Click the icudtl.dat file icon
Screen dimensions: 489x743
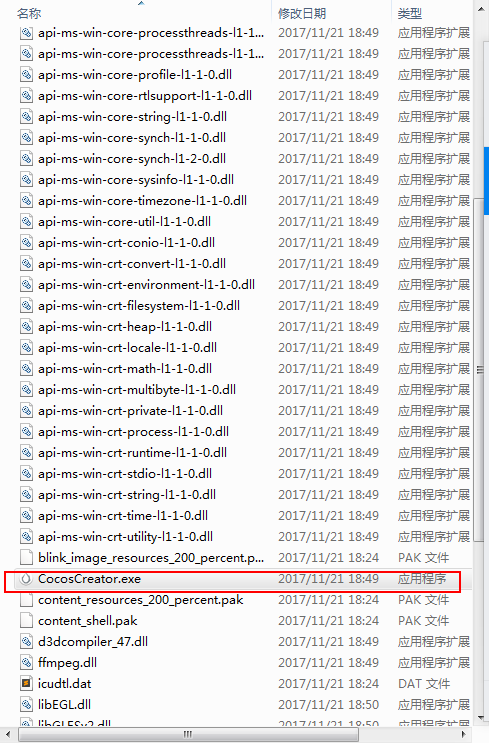pos(26,683)
